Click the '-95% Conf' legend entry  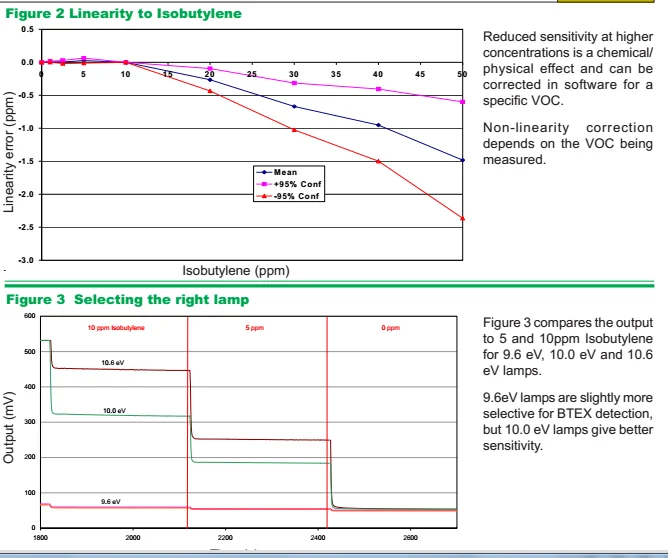point(288,196)
